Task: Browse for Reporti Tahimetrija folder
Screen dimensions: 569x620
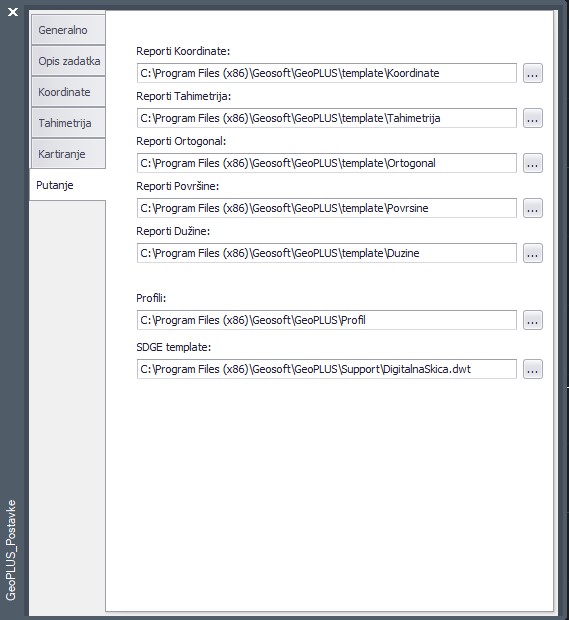Action: (x=533, y=118)
